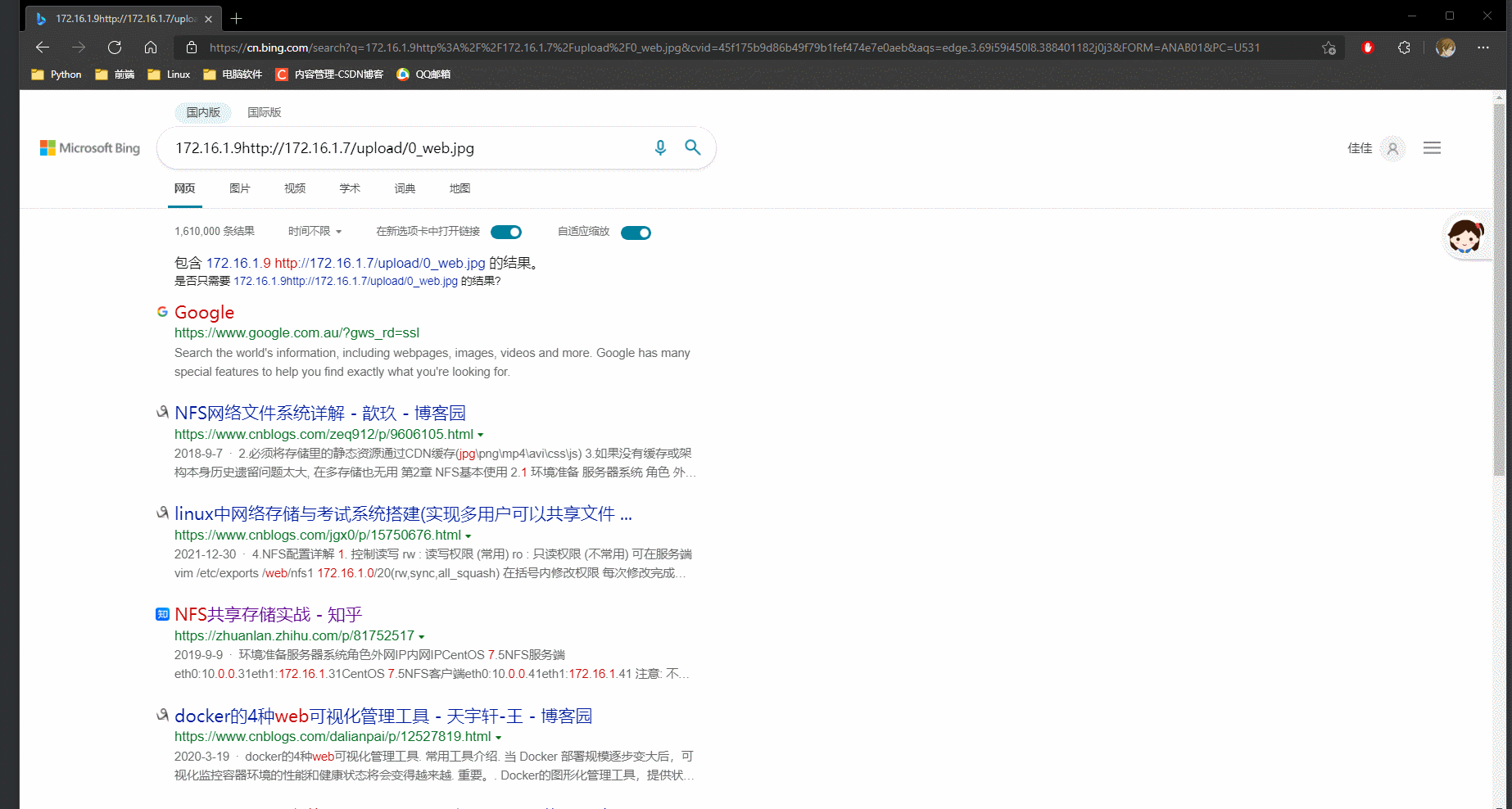Close the current Bing search tab
This screenshot has height=809, width=1512.
coord(208,19)
